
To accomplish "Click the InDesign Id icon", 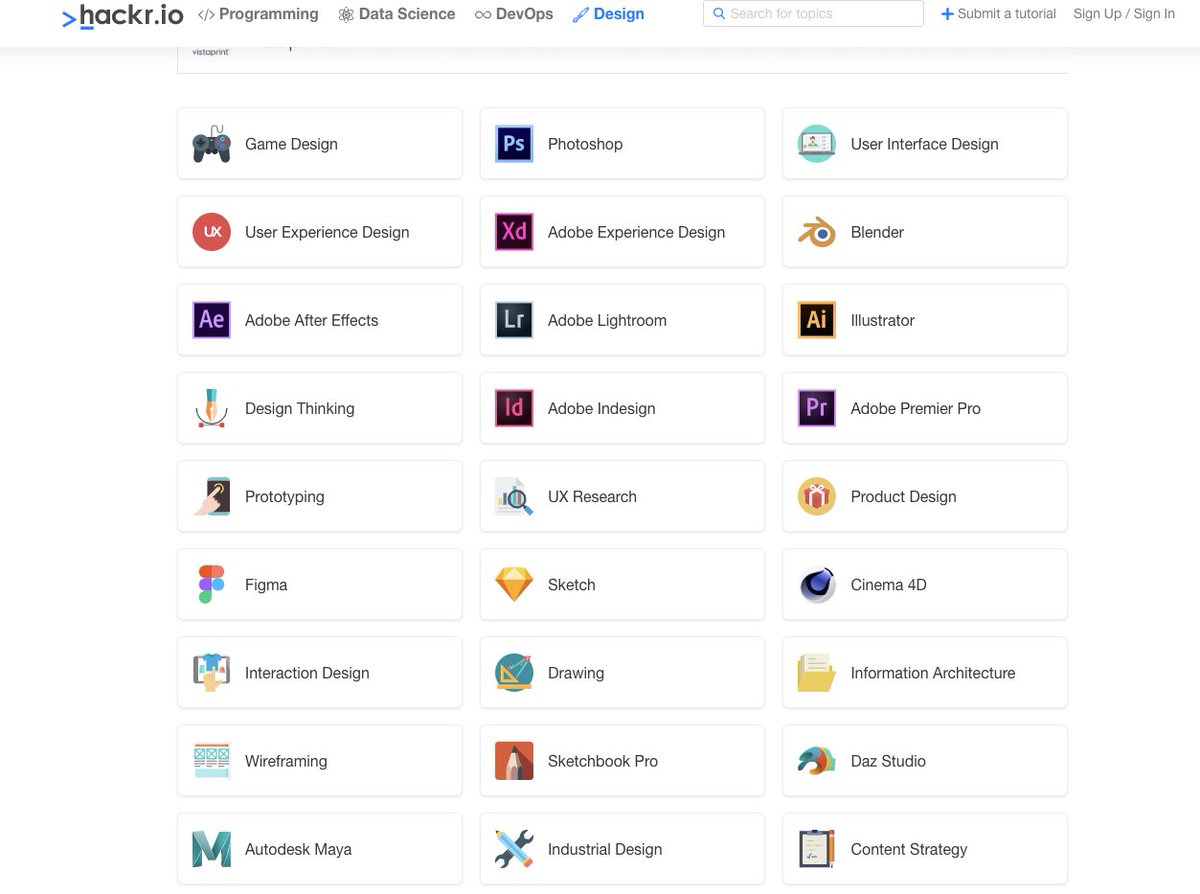I will tap(514, 408).
